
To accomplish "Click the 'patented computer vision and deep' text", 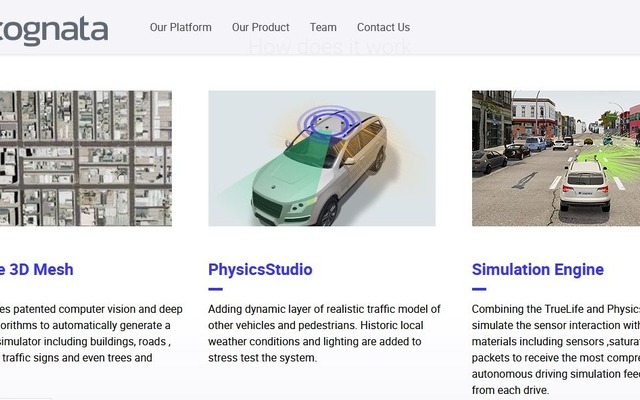I will [x=98, y=309].
